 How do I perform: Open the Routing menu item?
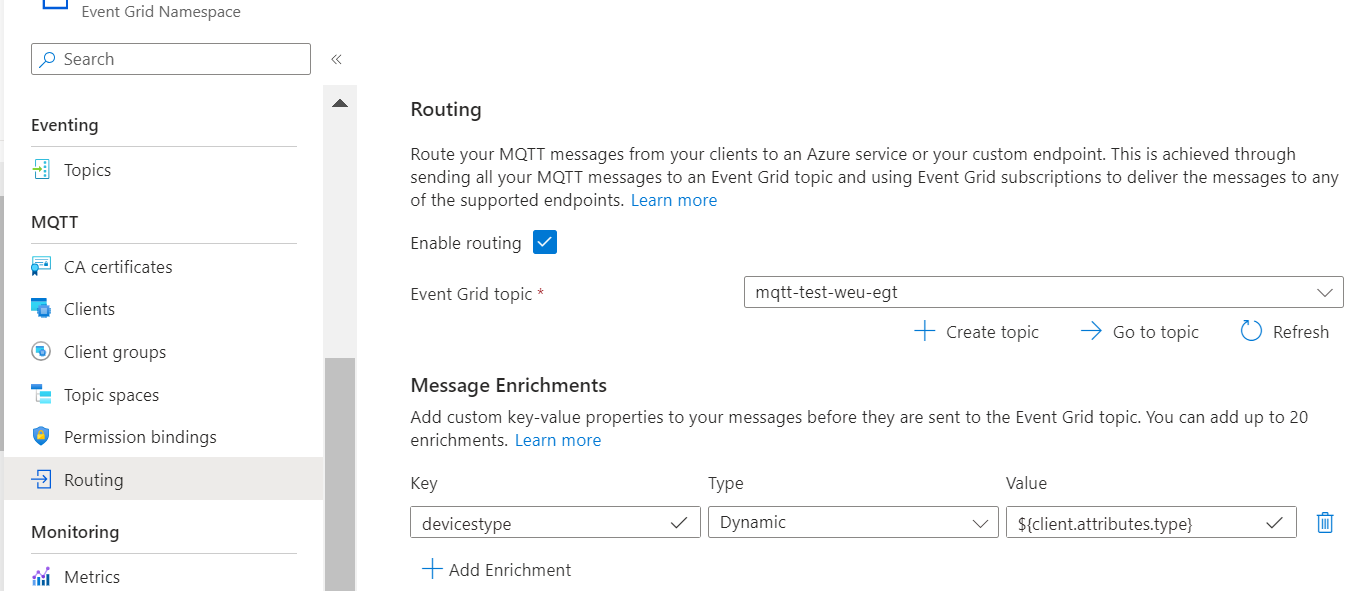click(x=94, y=480)
